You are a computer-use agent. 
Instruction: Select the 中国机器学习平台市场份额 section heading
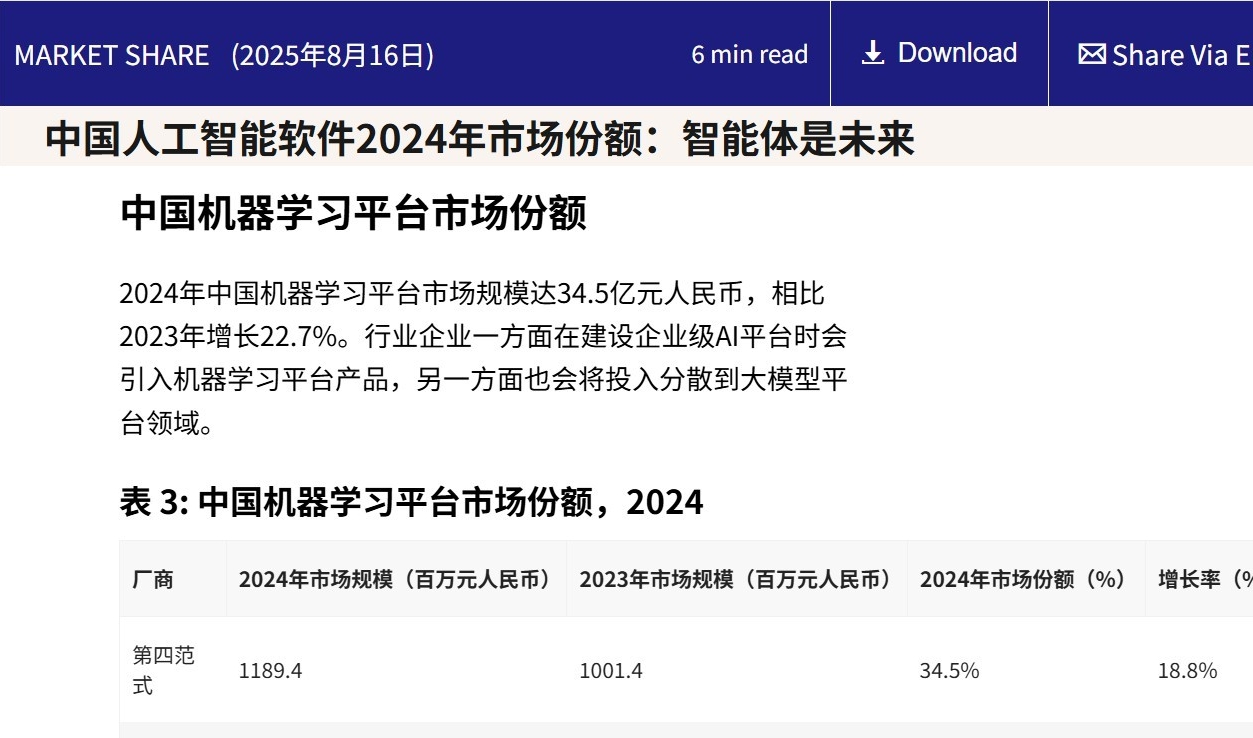tap(353, 213)
